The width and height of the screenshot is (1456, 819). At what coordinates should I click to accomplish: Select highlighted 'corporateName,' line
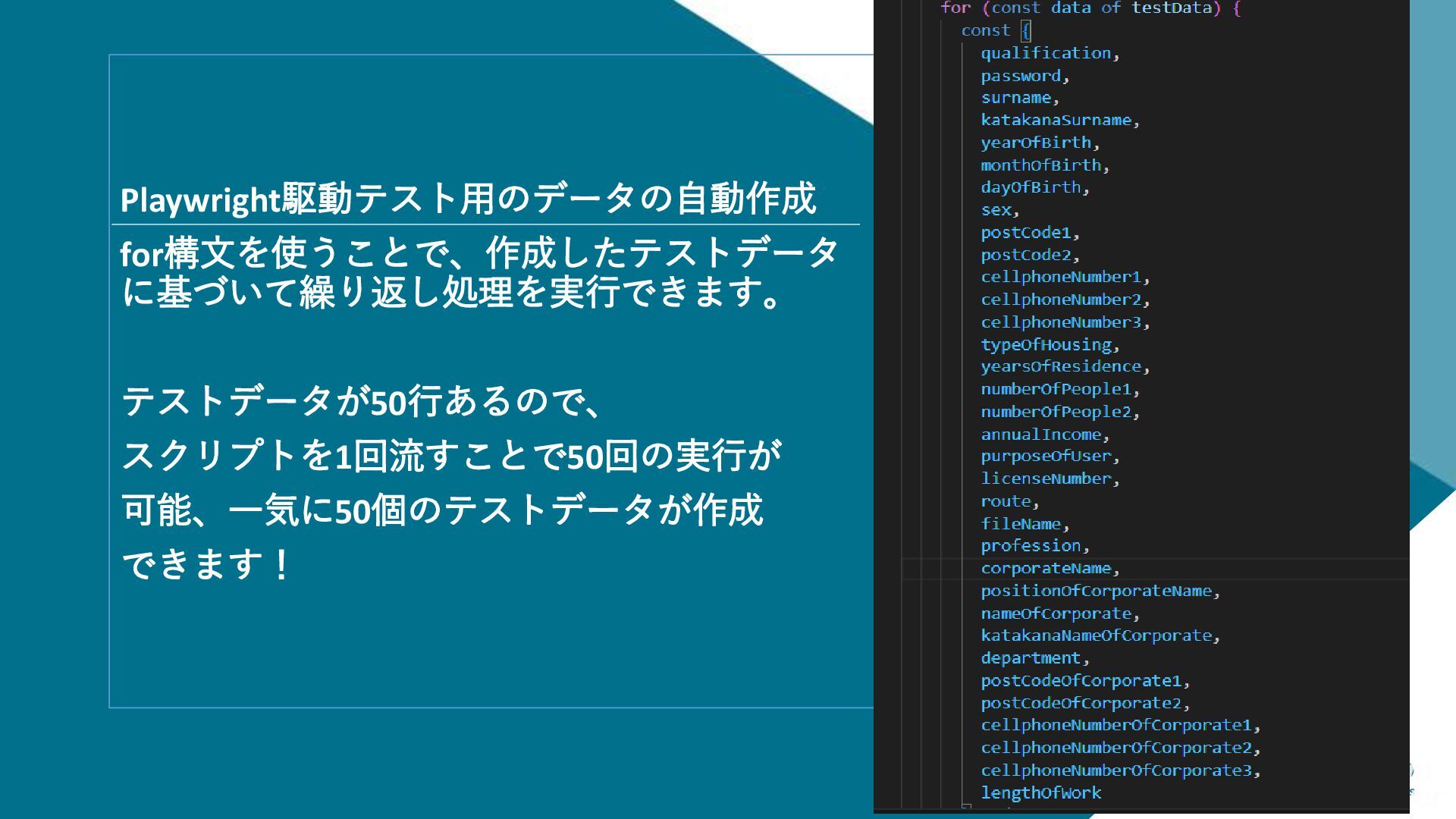pos(1050,568)
